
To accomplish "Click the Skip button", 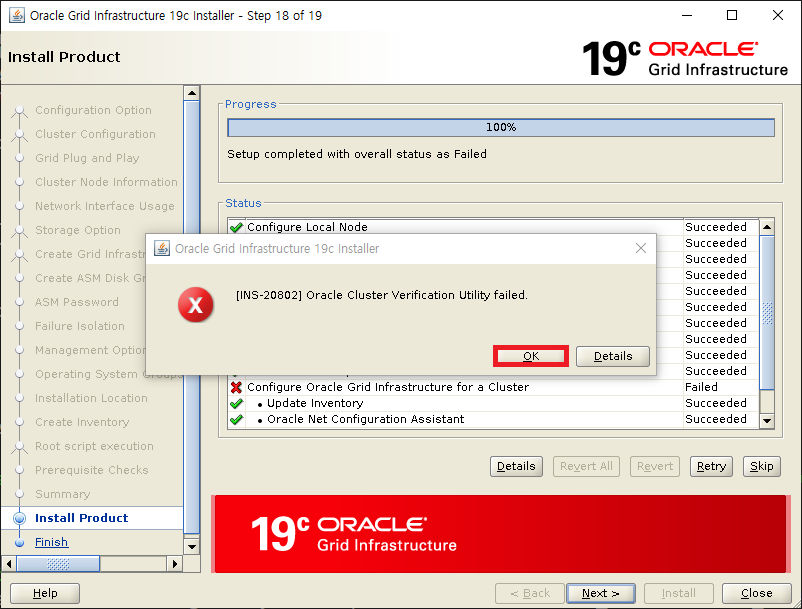I will tap(762, 466).
